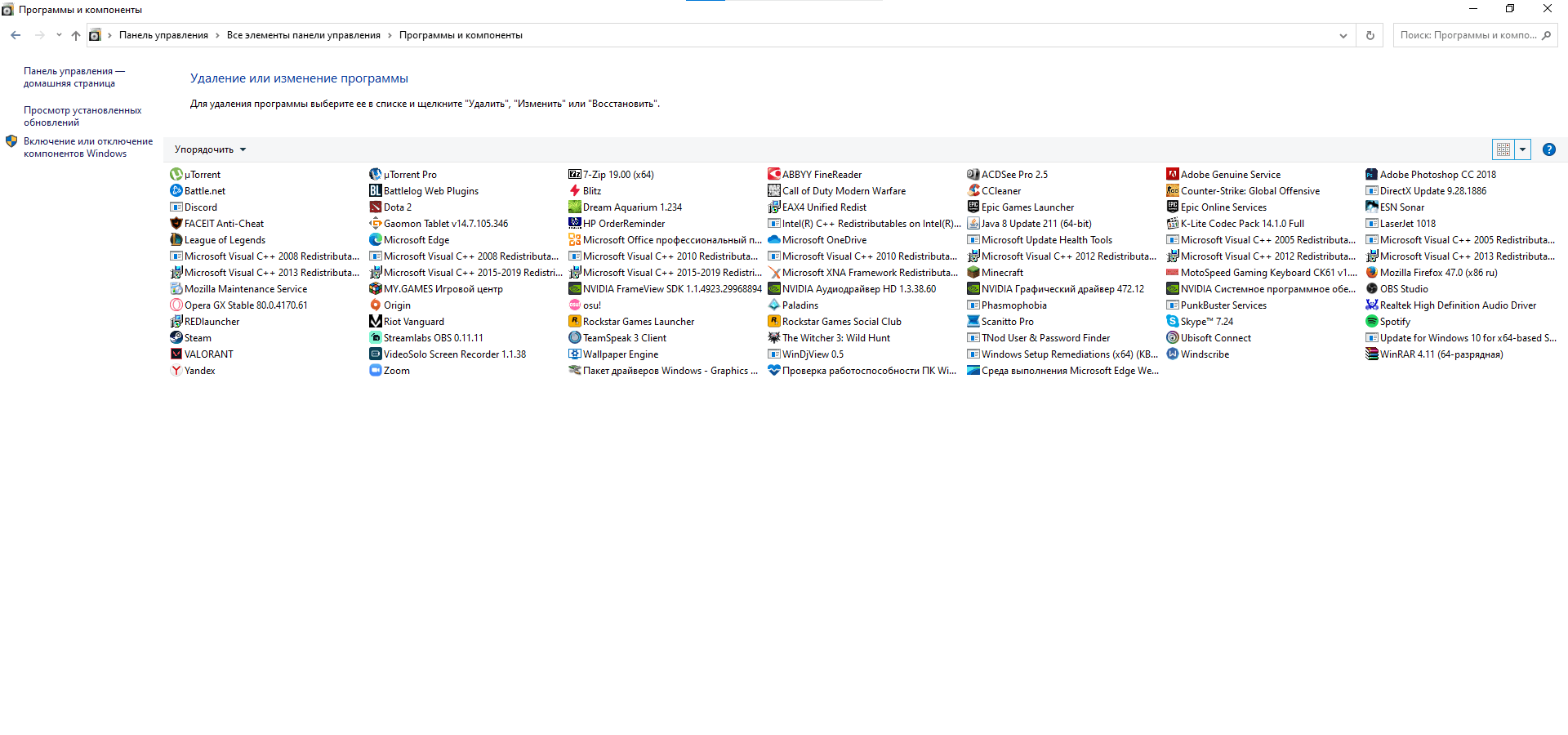Click the Battle.net icon
The image size is (1568, 735).
[176, 190]
